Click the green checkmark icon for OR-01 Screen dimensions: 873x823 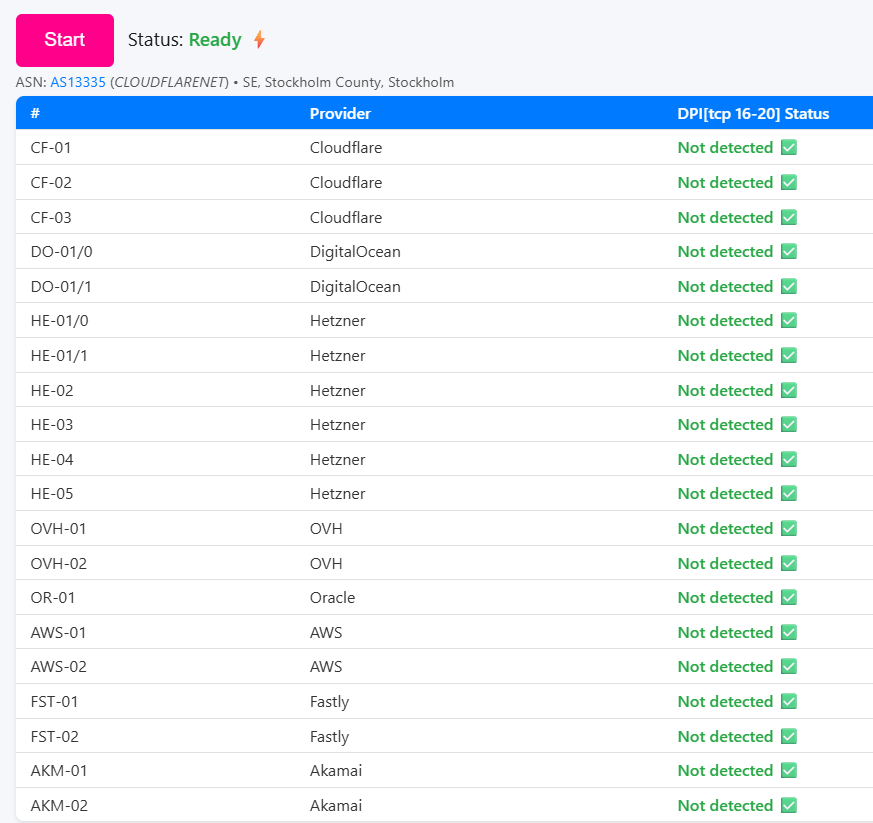788,598
